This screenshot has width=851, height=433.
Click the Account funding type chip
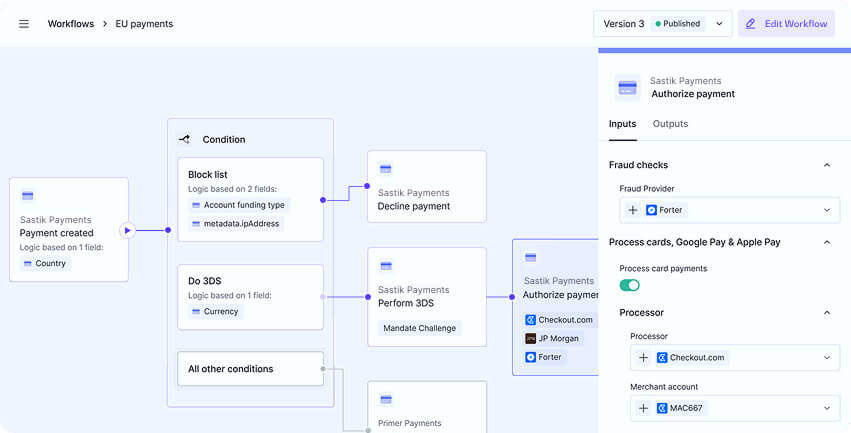tap(239, 205)
